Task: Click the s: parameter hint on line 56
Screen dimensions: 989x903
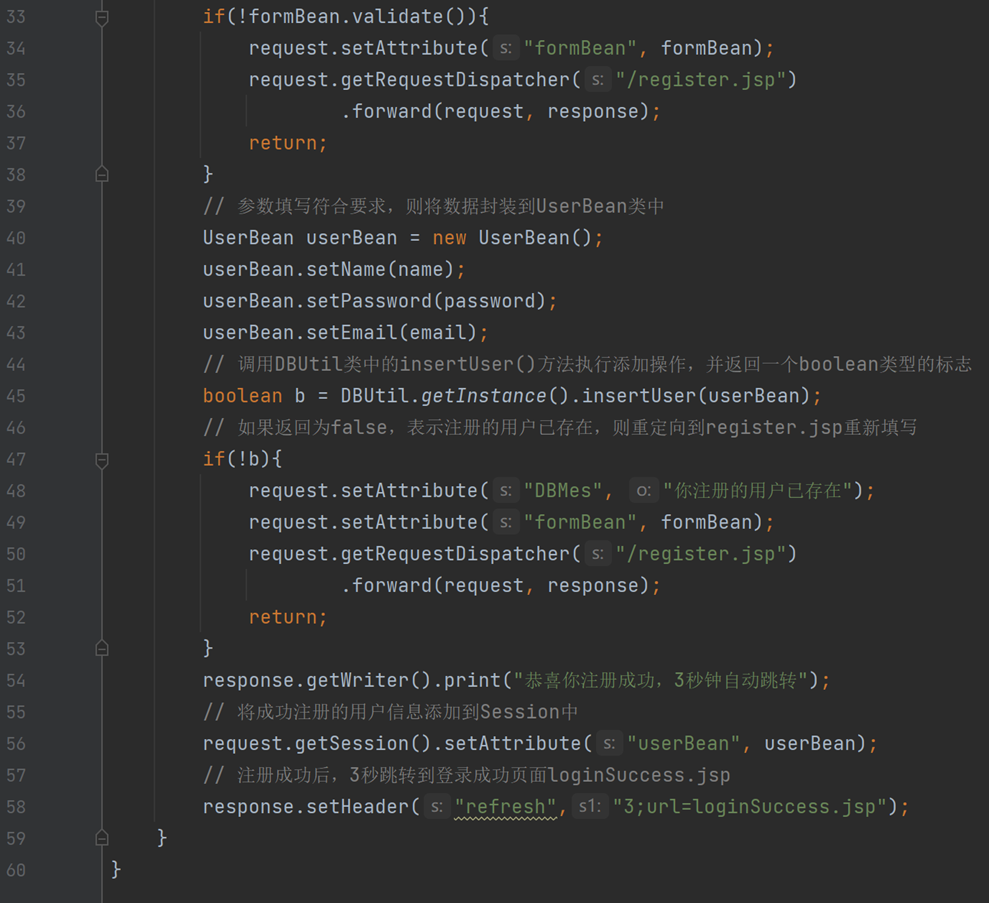Action: [x=609, y=743]
